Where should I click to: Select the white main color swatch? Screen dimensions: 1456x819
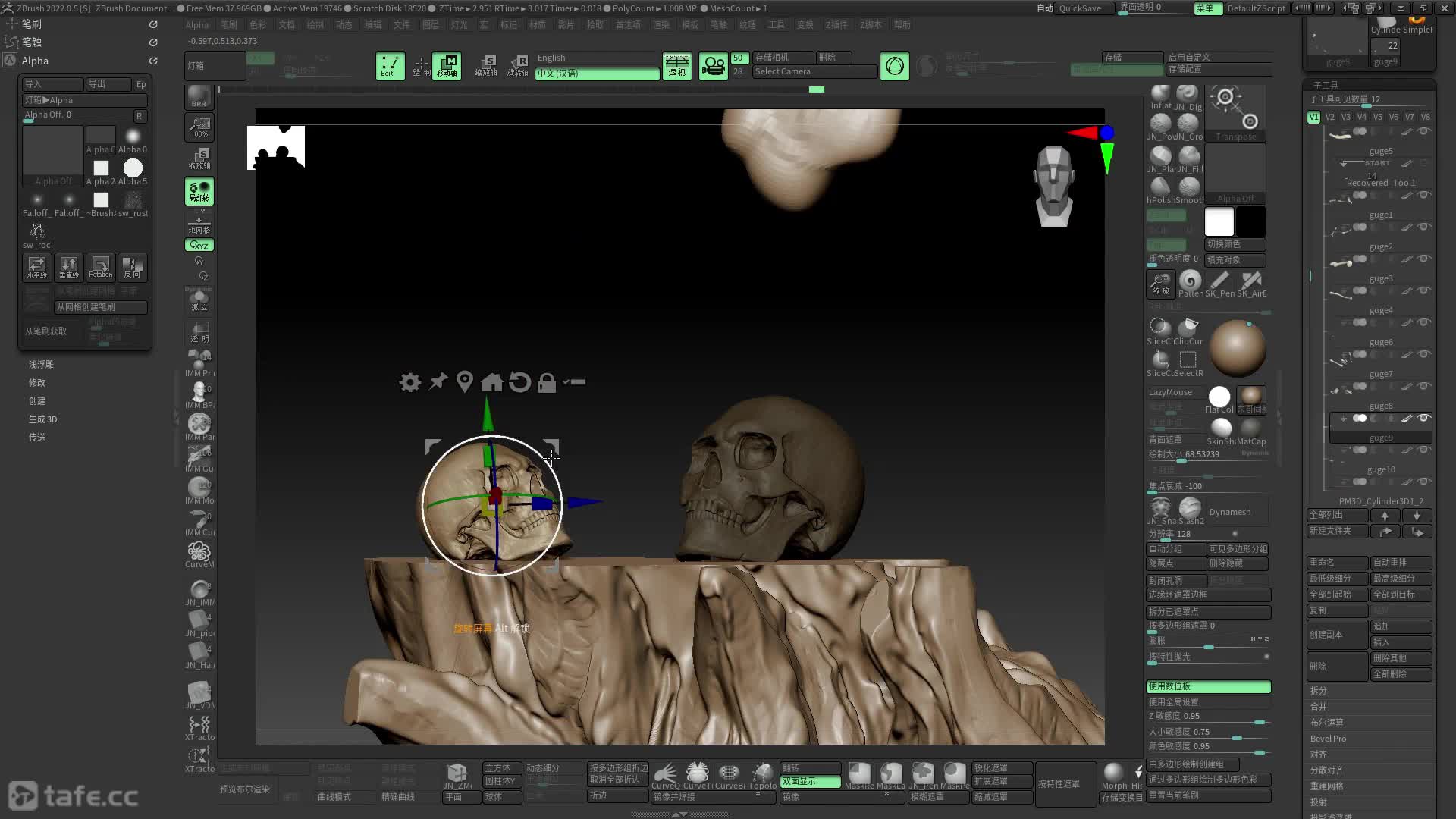click(1219, 221)
